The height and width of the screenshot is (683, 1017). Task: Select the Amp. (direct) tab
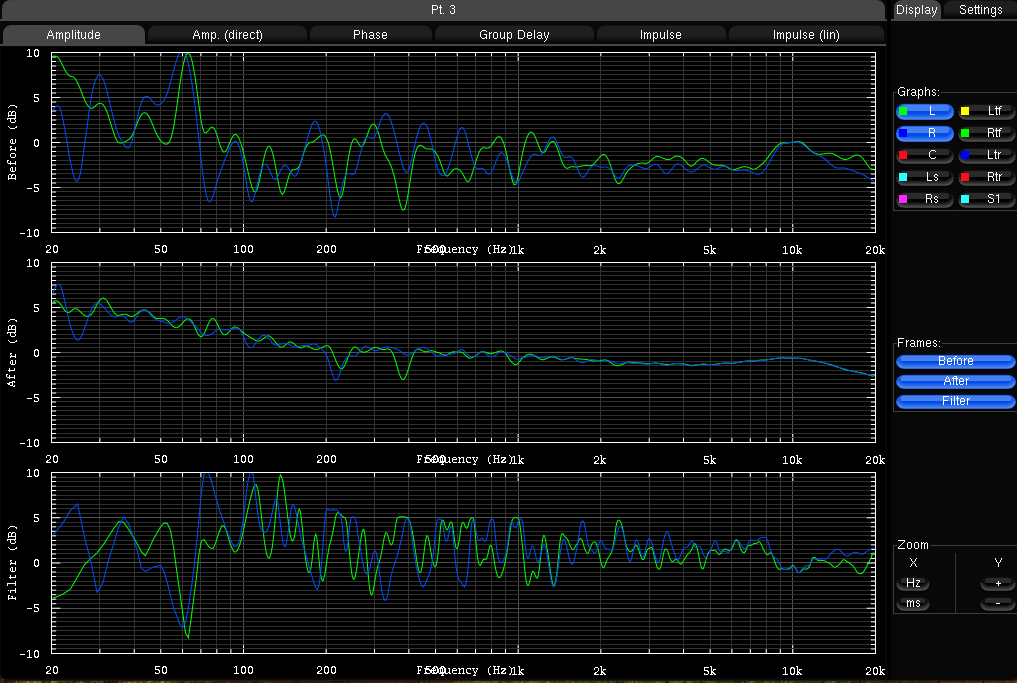coord(227,35)
